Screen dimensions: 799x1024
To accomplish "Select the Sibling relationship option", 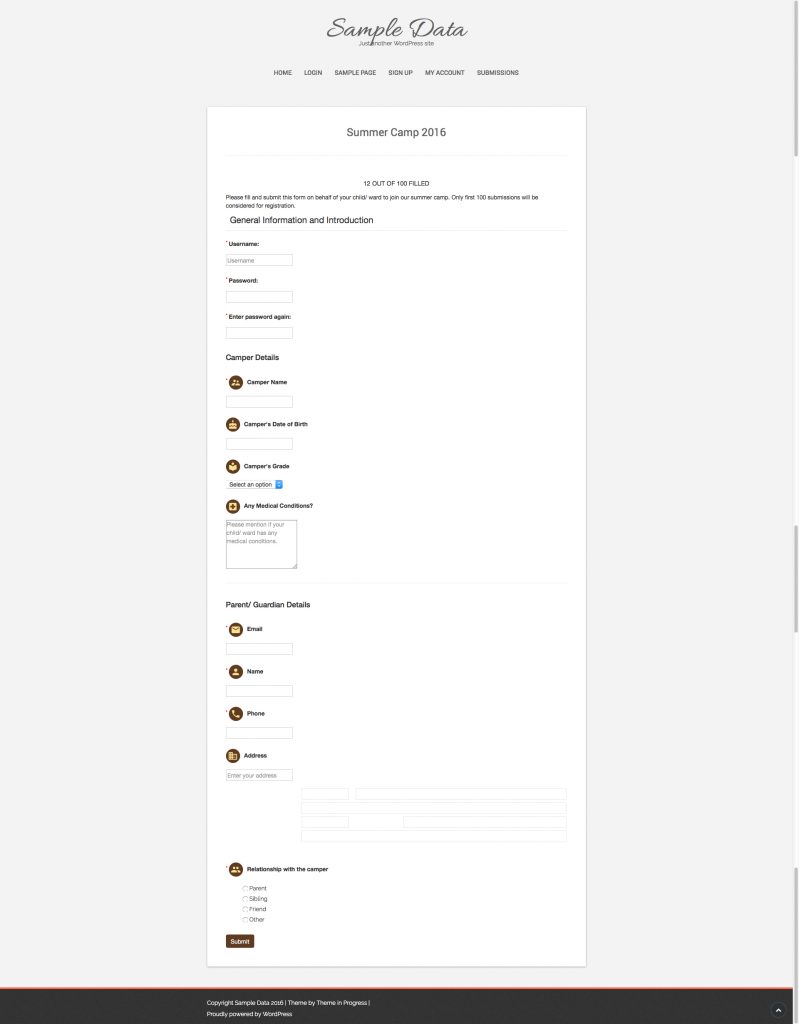I will [x=245, y=899].
